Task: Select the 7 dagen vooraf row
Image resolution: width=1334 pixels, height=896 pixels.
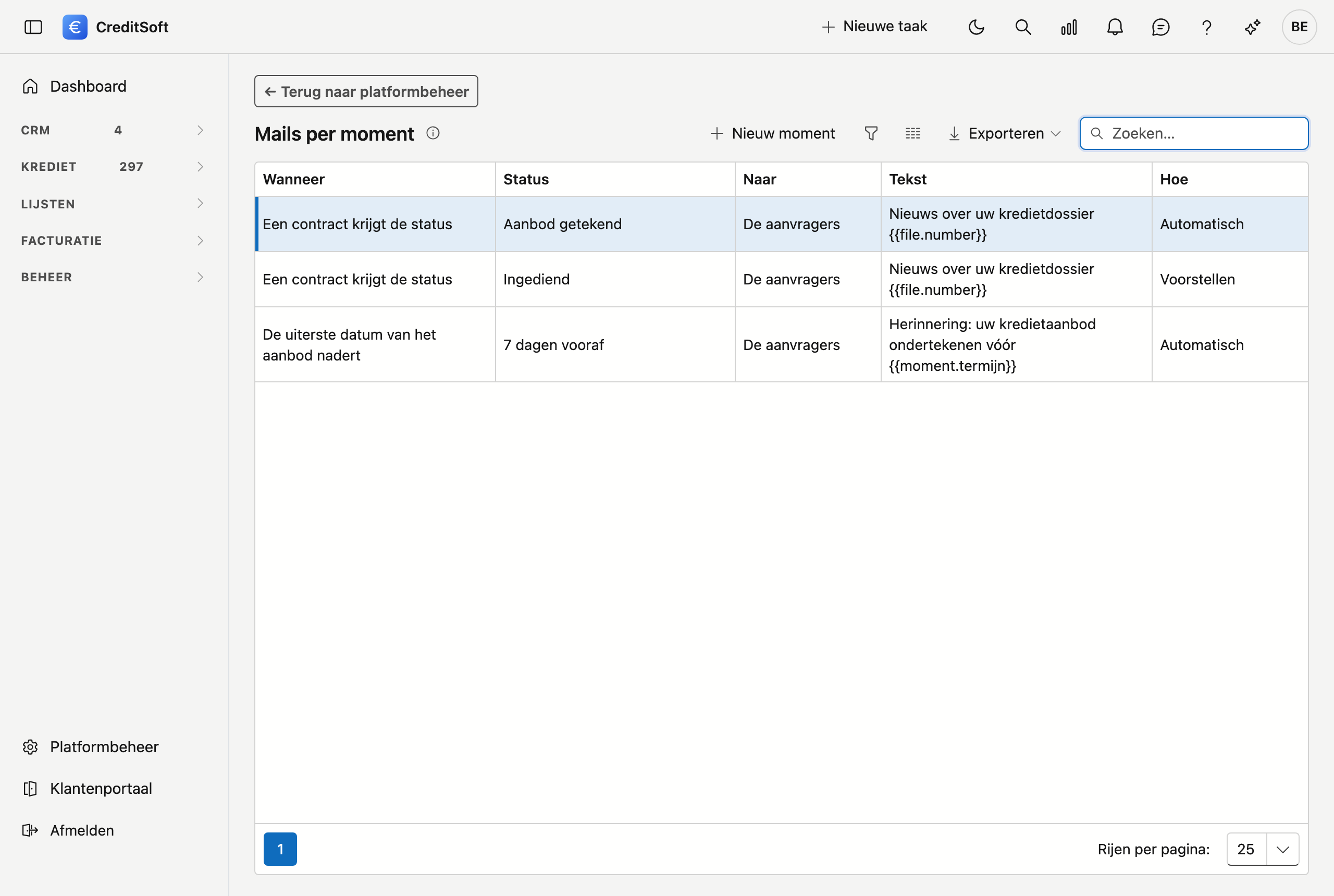Action: [781, 344]
